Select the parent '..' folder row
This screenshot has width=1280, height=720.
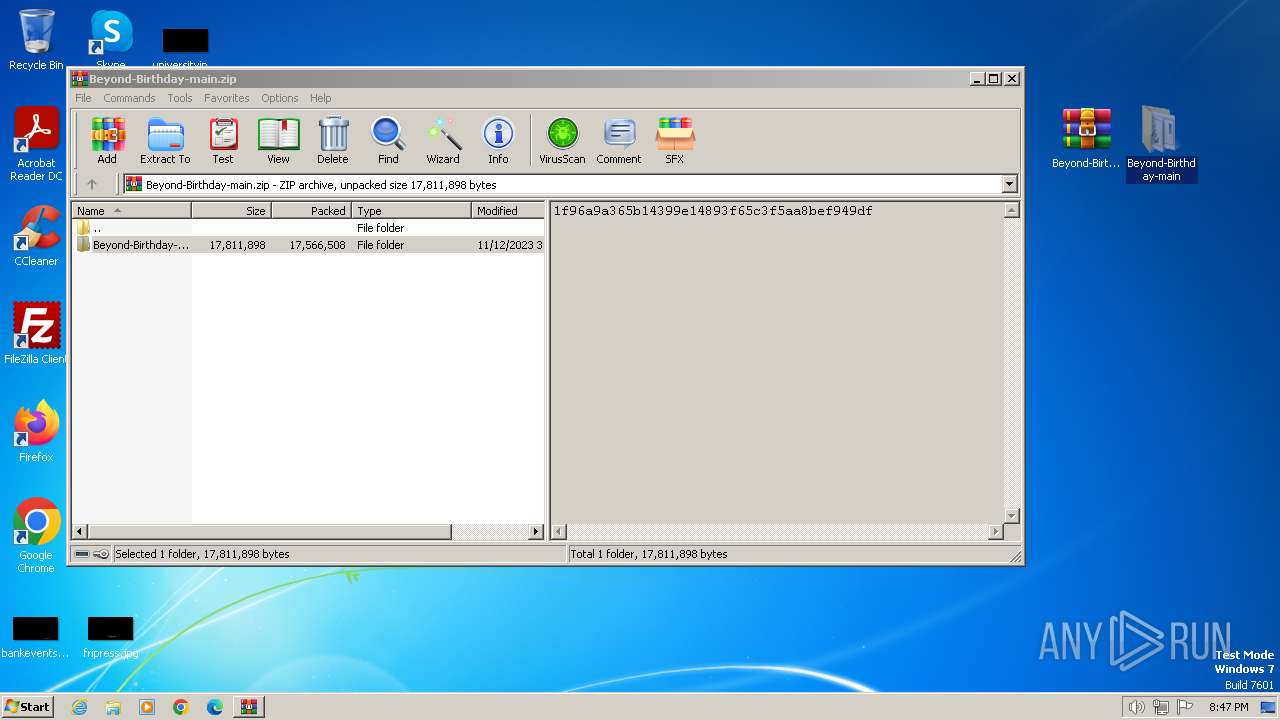click(308, 228)
